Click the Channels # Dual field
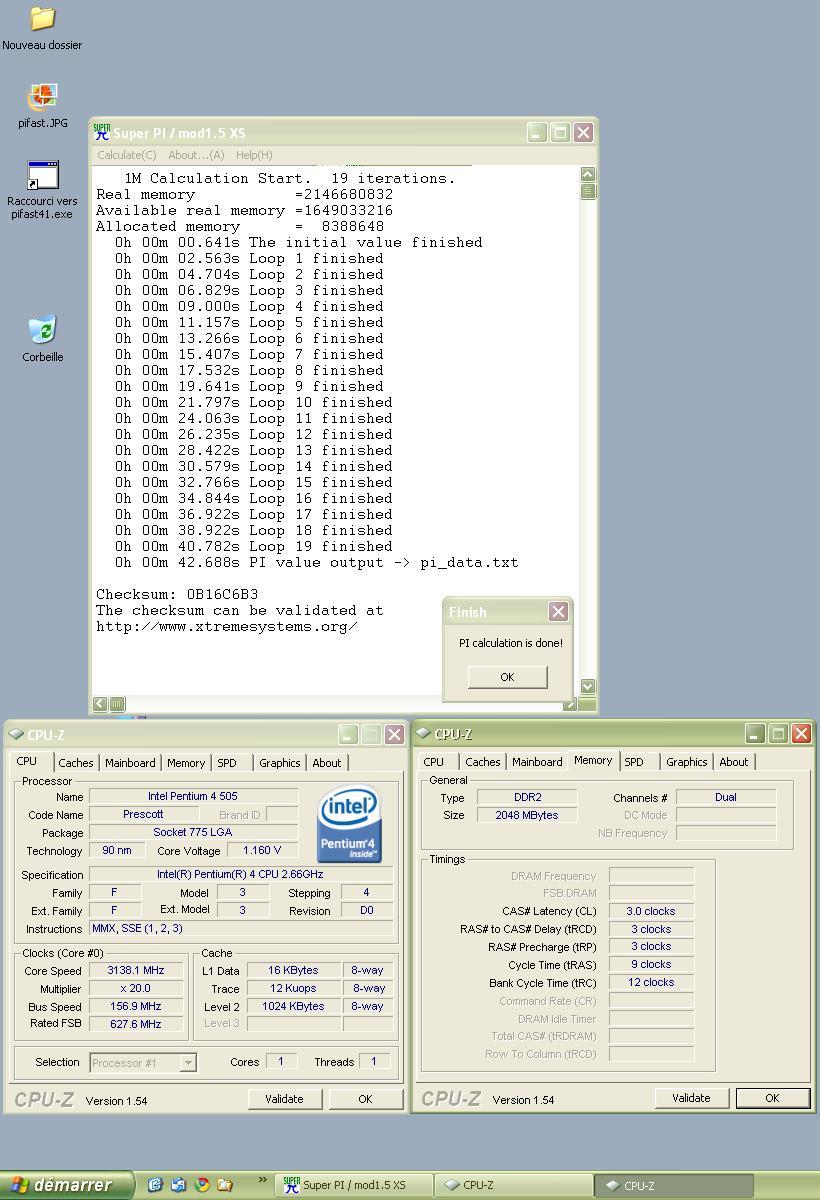 click(x=726, y=797)
